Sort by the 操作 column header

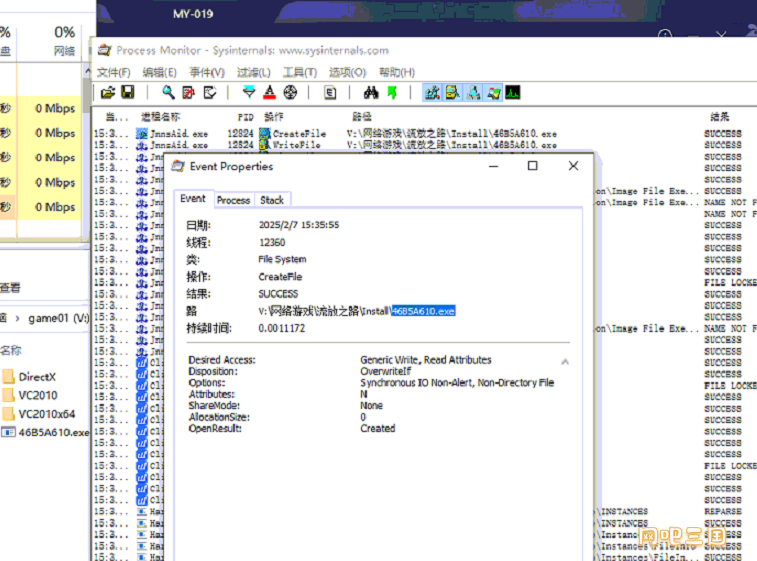pyautogui.click(x=274, y=117)
